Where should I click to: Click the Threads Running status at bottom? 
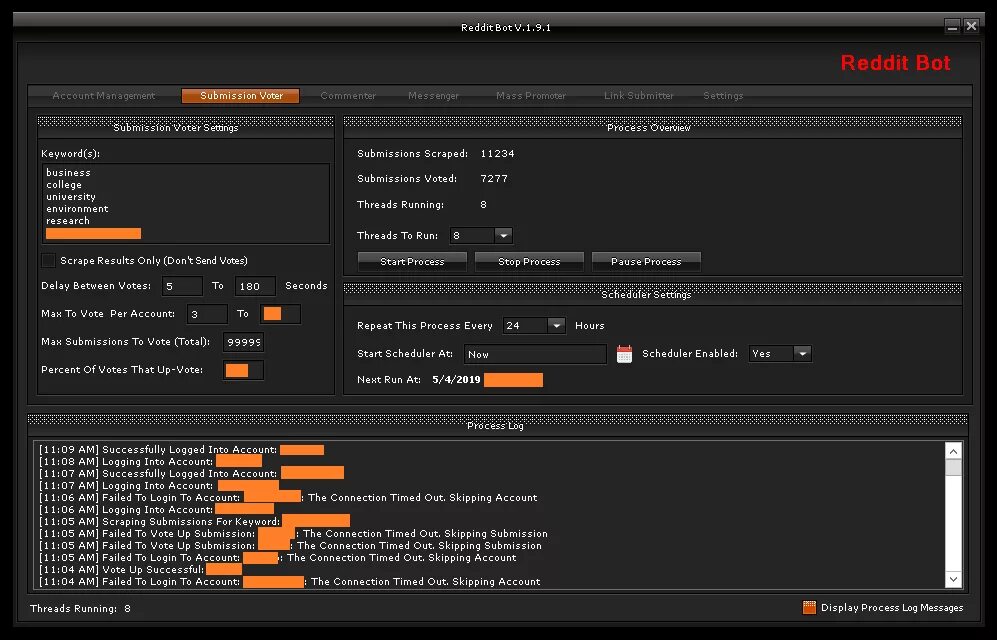coord(80,608)
